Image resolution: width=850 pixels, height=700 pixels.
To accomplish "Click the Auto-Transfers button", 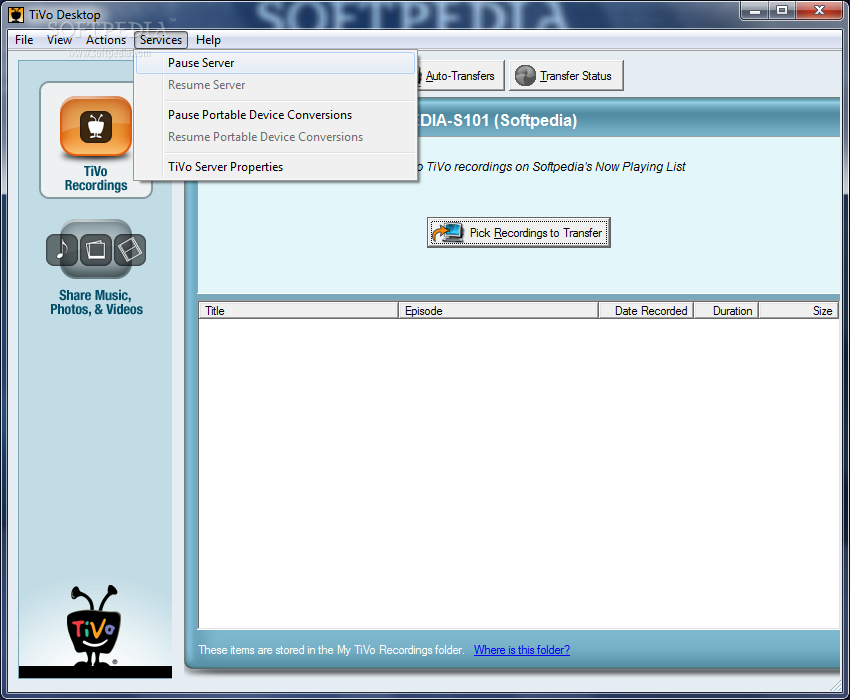I will click(460, 76).
